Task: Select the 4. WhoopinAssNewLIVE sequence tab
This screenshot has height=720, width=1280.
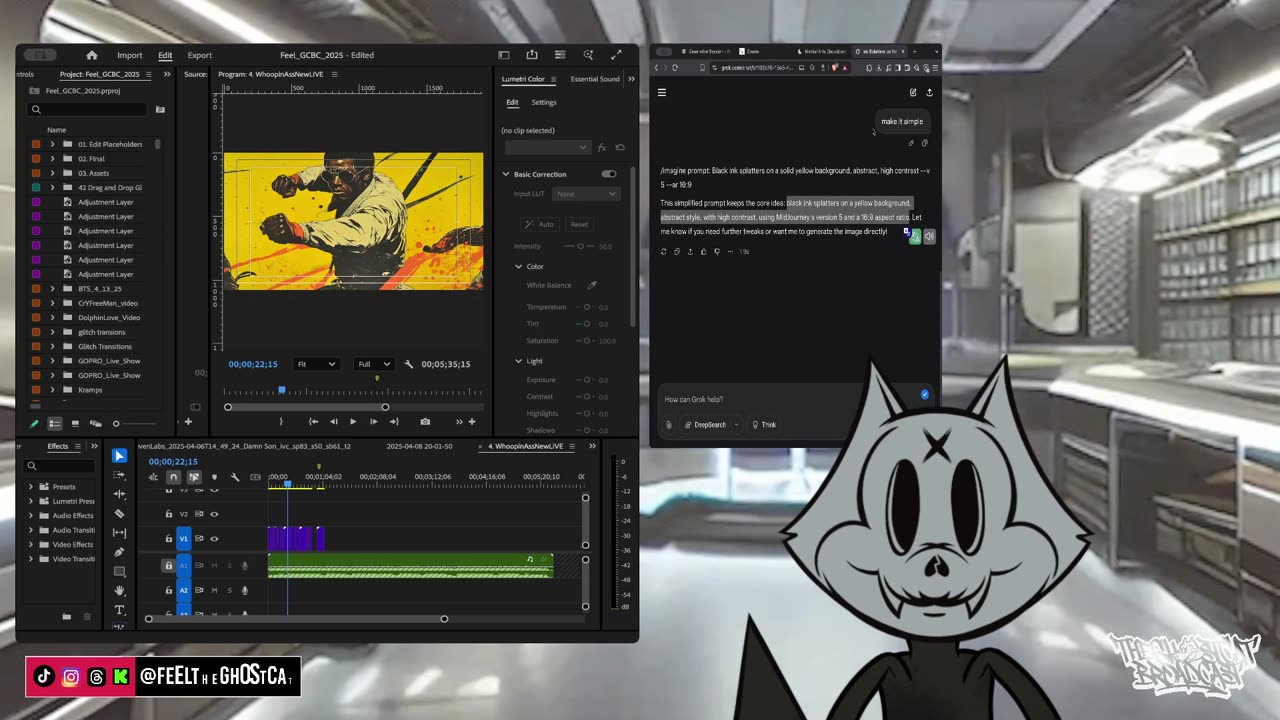Action: (x=526, y=446)
